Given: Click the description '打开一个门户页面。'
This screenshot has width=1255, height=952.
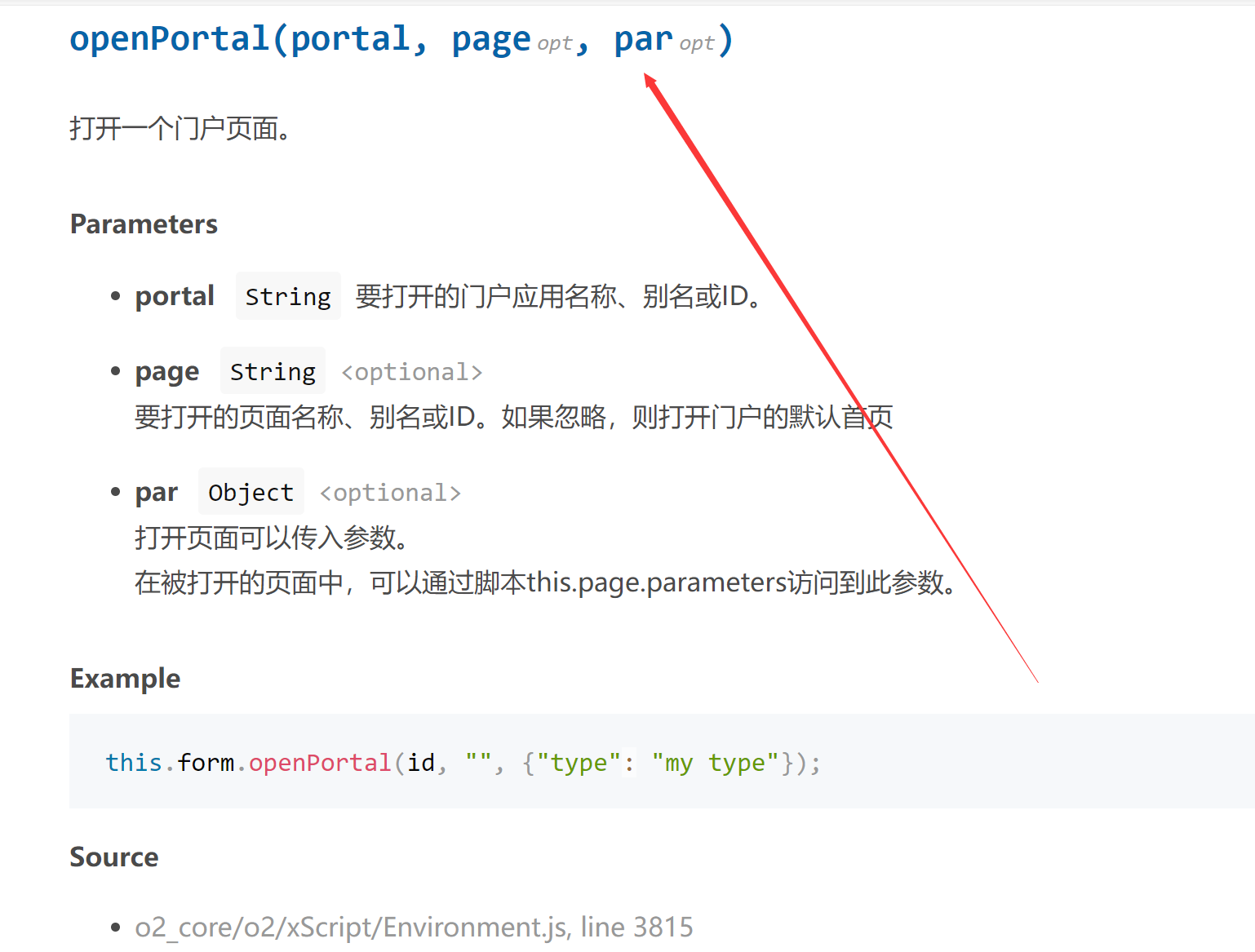Looking at the screenshot, I should point(180,129).
